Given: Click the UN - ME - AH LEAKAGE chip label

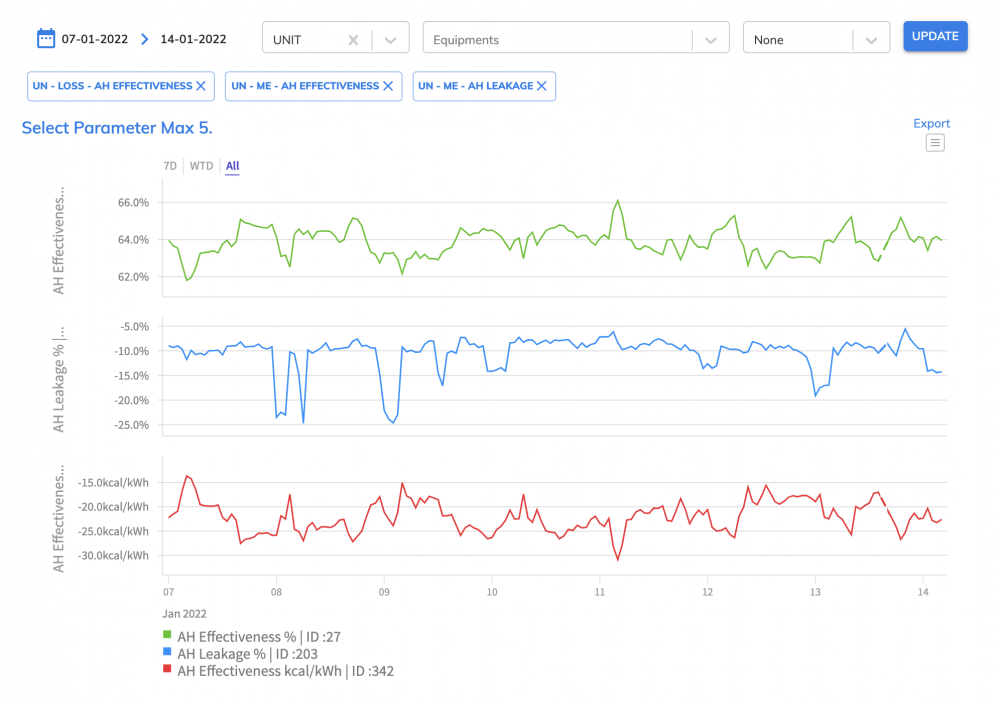Looking at the screenshot, I should click(476, 86).
